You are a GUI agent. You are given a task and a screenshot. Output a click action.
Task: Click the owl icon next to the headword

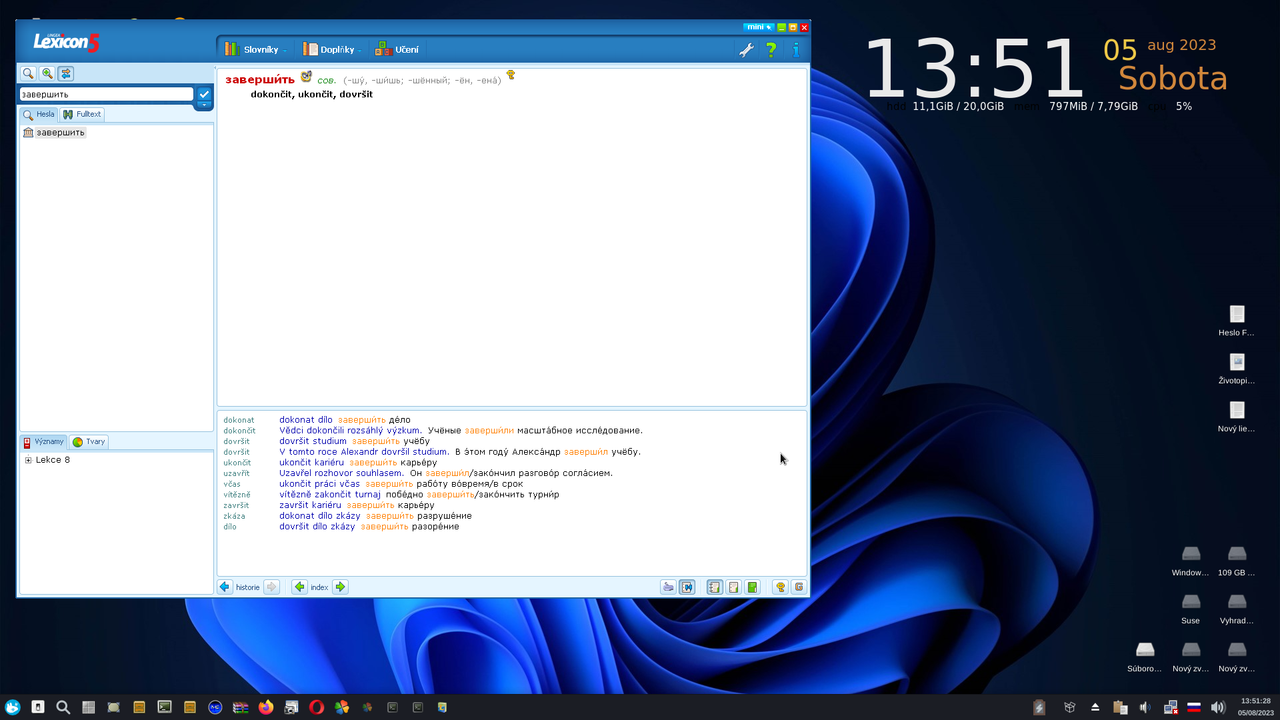tap(307, 76)
